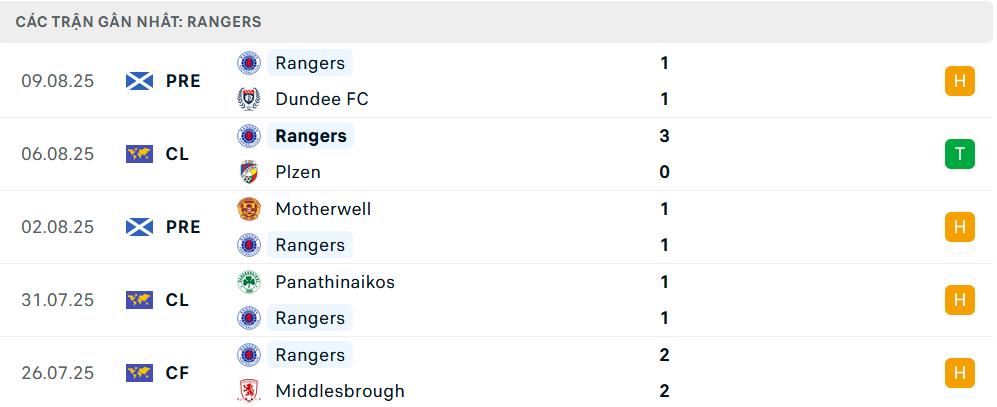Click PRE league label for 02.08.25
Image resolution: width=997 pixels, height=407 pixels.
point(183,227)
